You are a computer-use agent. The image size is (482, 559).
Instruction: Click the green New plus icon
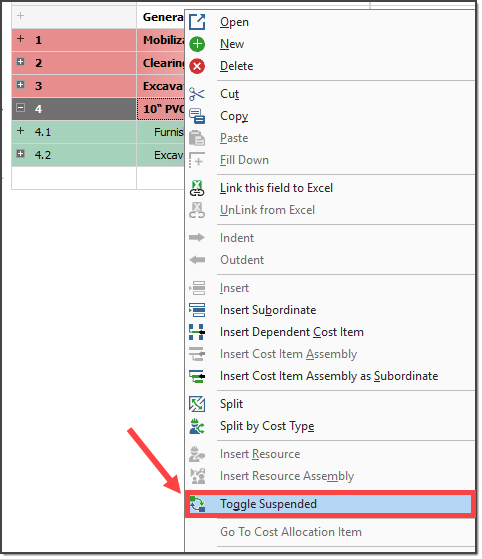(x=197, y=44)
